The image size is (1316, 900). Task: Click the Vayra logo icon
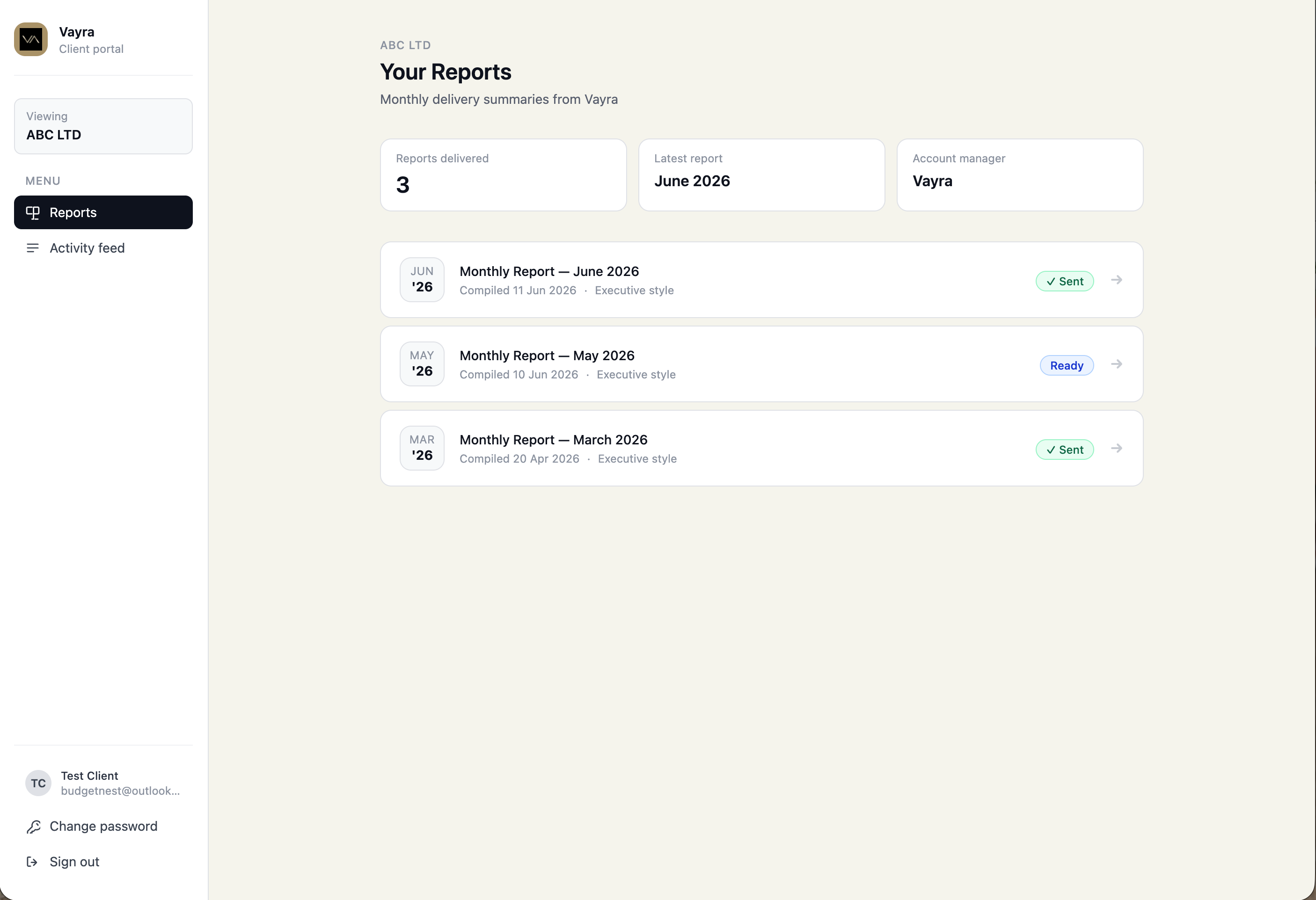[30, 39]
